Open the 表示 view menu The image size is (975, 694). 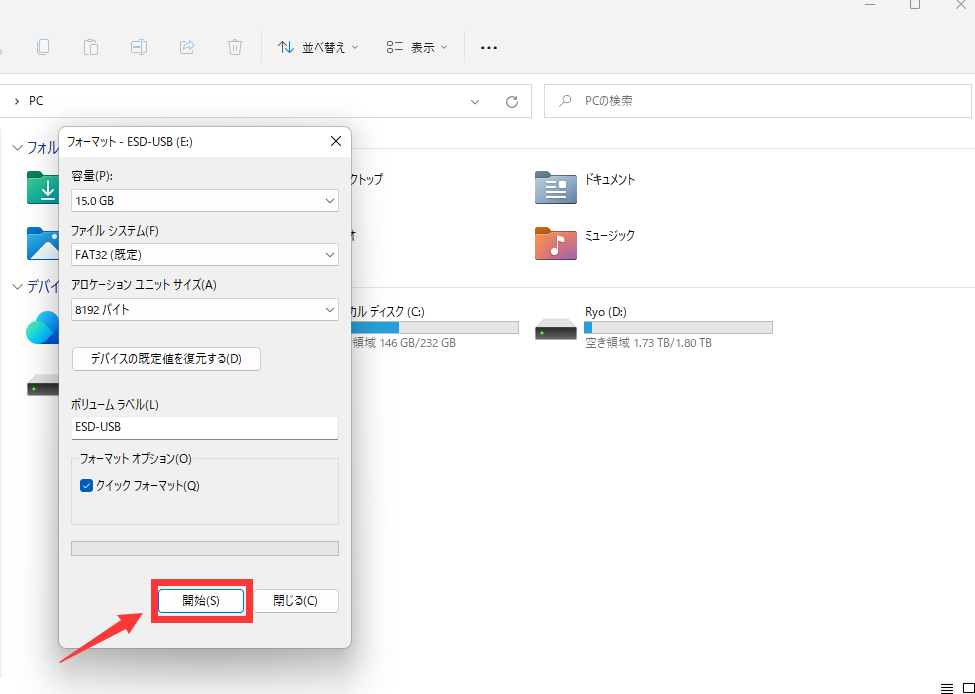tap(417, 47)
